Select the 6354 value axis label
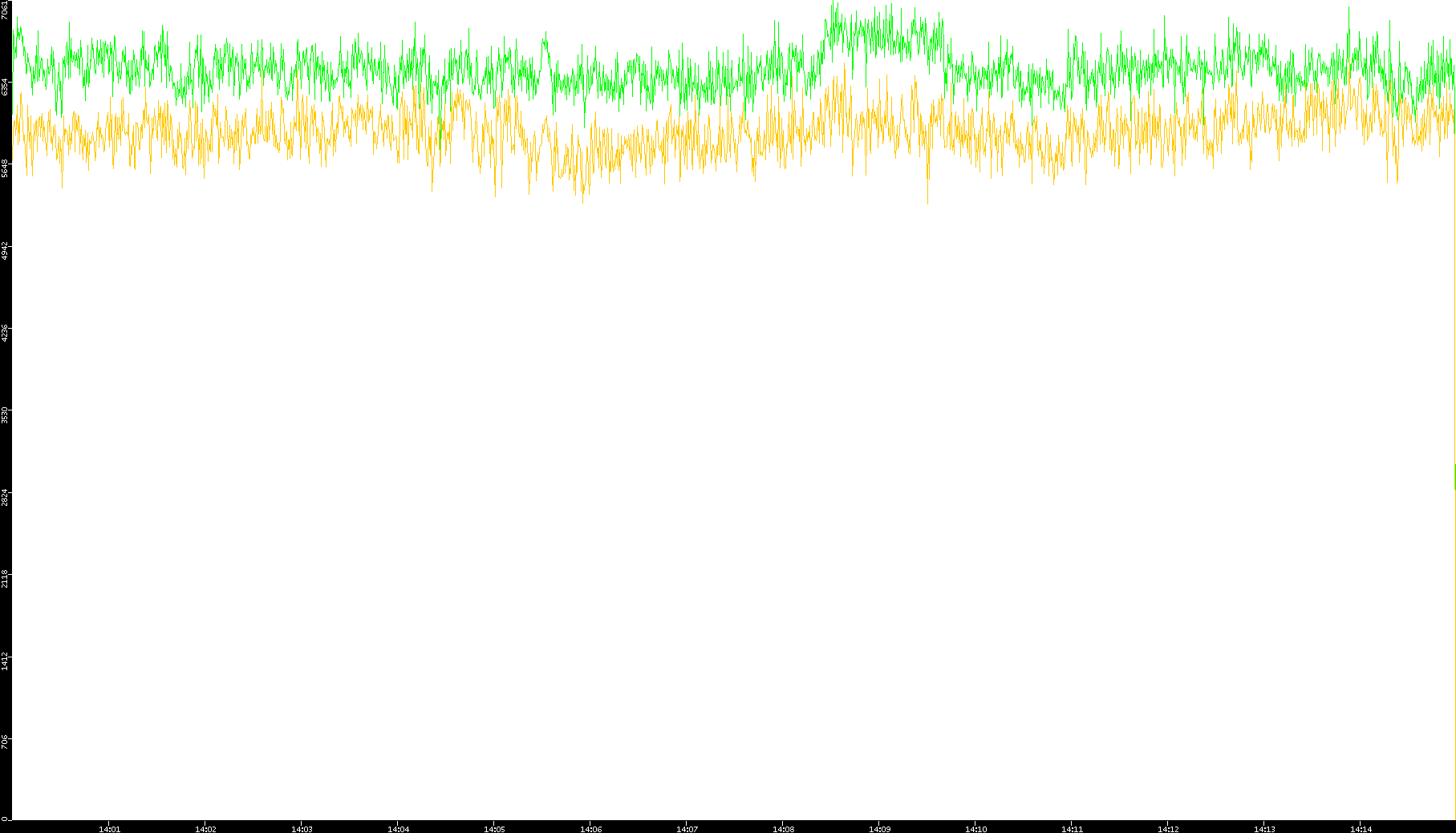Viewport: 1456px width, 833px height. click(x=5, y=87)
